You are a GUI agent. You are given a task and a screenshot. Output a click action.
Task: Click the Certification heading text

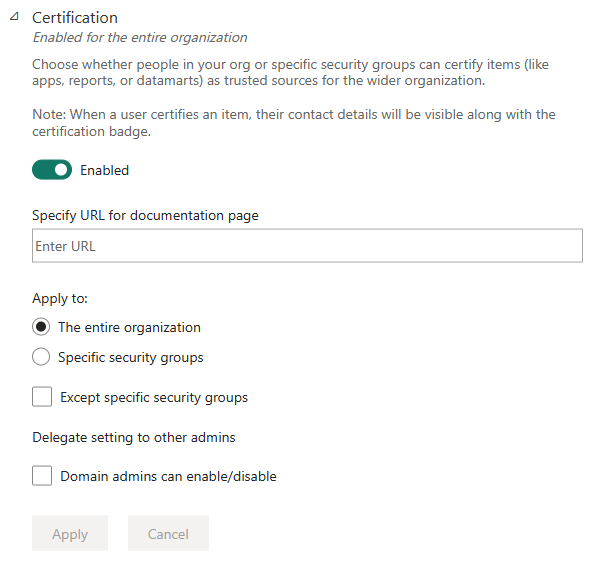(75, 18)
